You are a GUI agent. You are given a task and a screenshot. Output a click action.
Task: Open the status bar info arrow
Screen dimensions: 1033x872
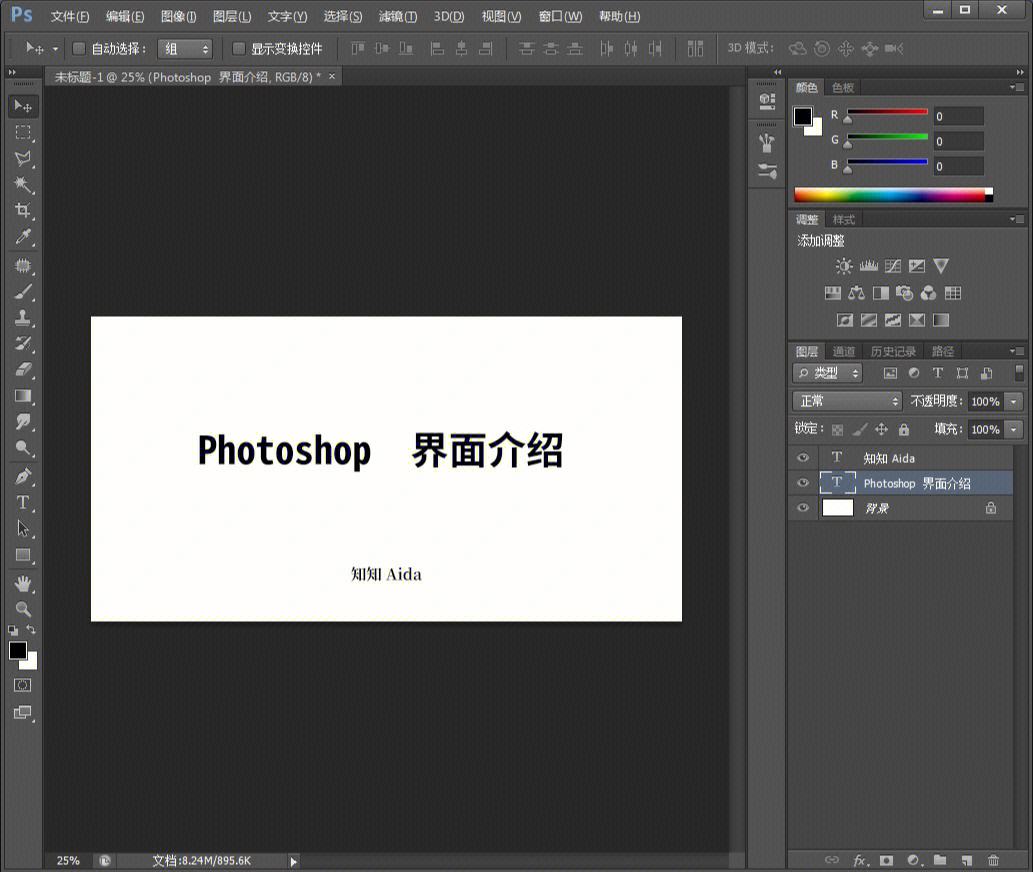click(x=294, y=861)
